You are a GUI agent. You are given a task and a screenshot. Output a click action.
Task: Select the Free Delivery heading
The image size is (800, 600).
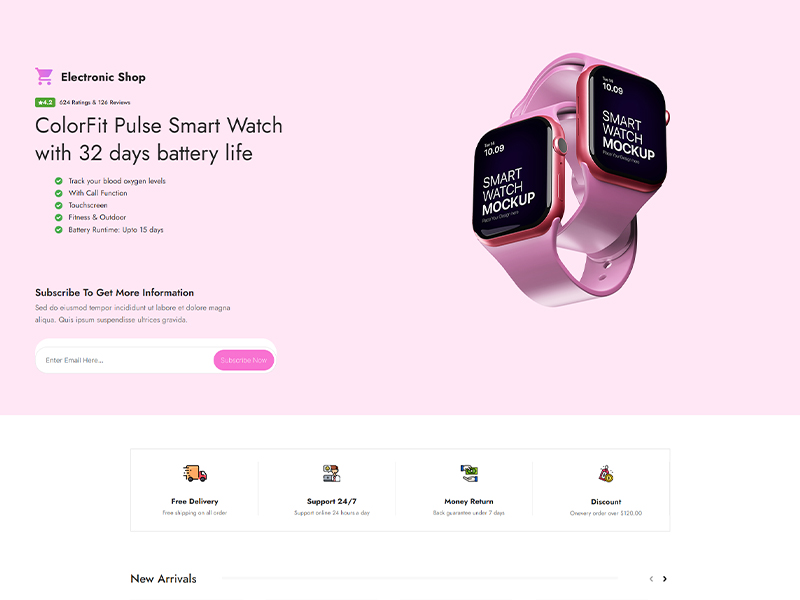point(195,502)
